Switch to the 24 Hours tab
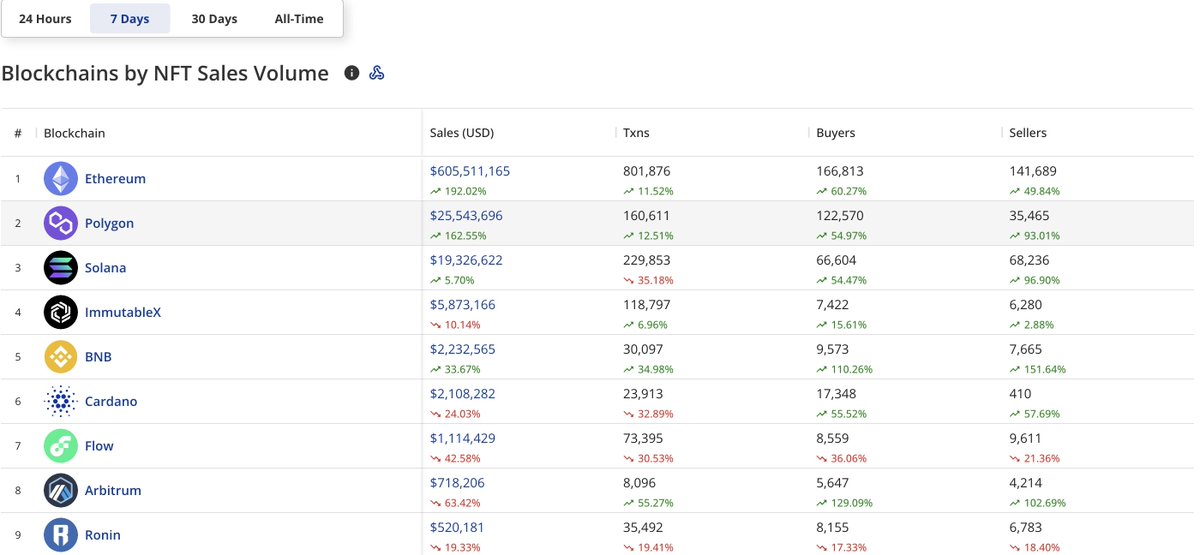1200x555 pixels. (45, 19)
